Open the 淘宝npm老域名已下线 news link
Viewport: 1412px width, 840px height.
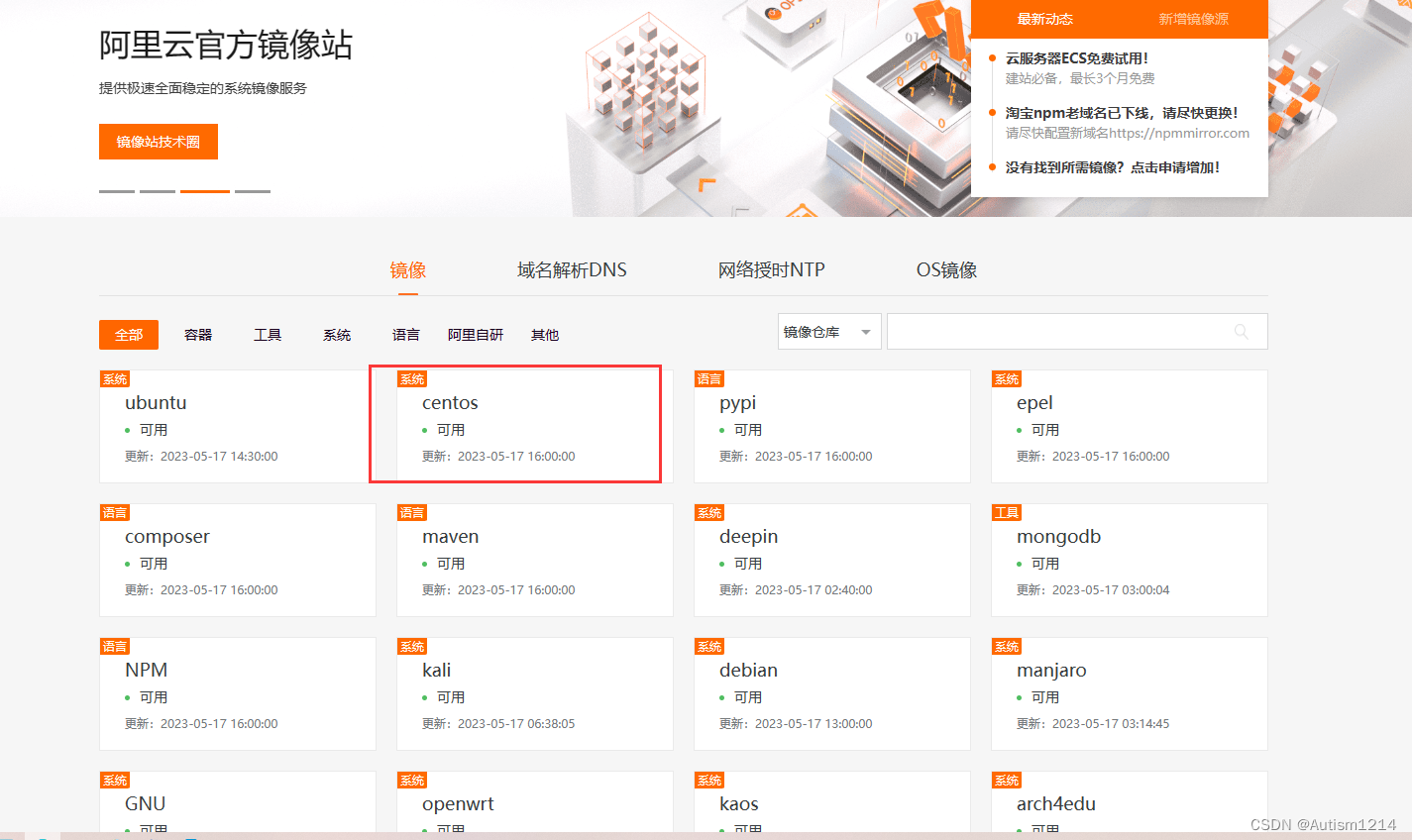point(1122,113)
